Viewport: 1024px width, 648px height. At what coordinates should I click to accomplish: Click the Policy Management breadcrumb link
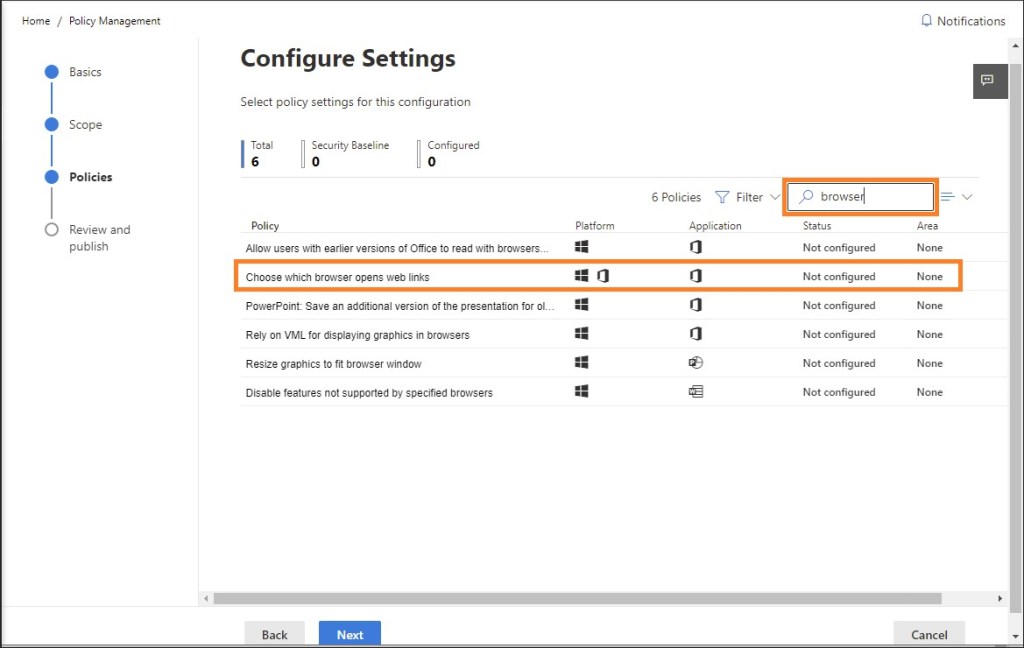[x=114, y=21]
